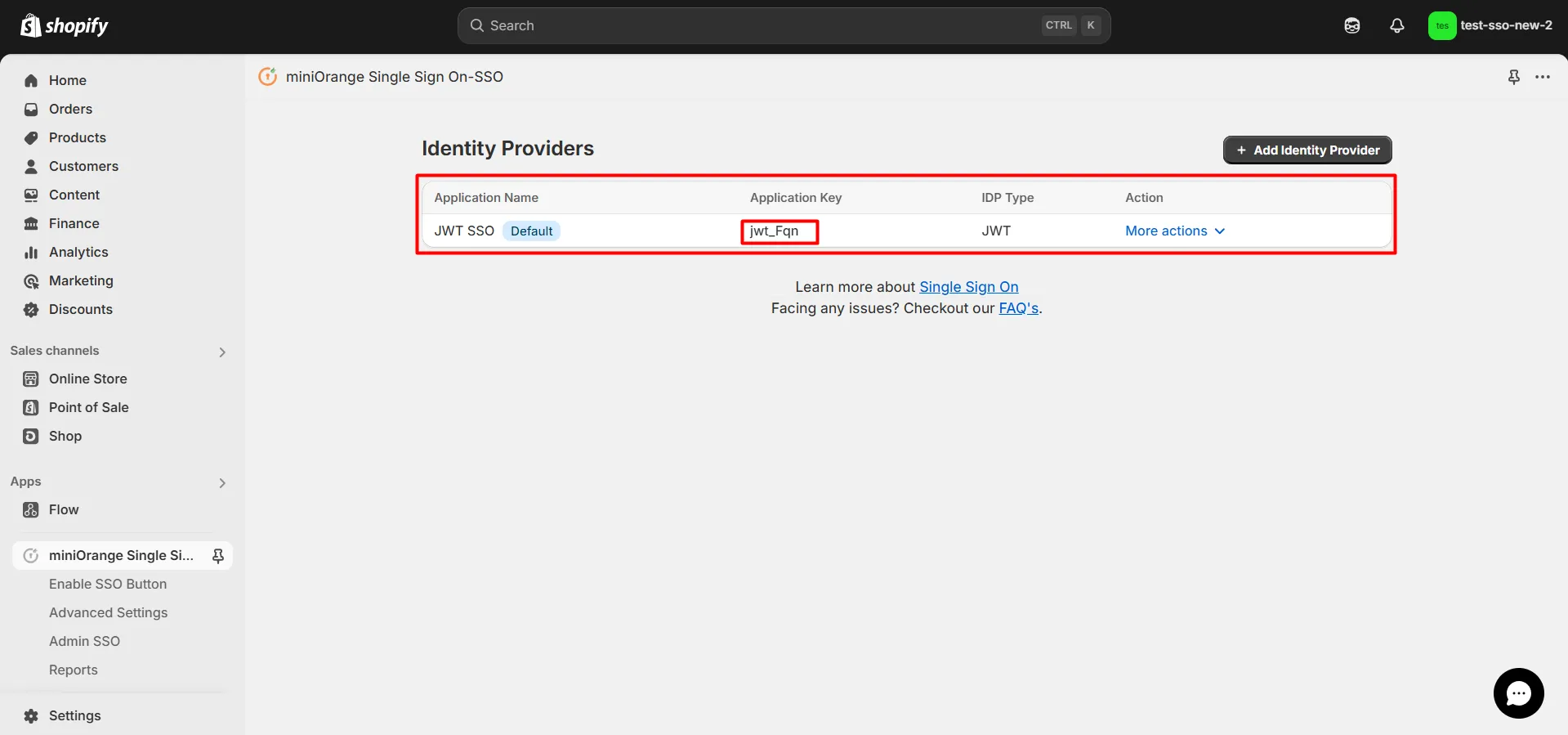The height and width of the screenshot is (735, 1568).
Task: Click the Shopify logo
Action: click(x=64, y=25)
